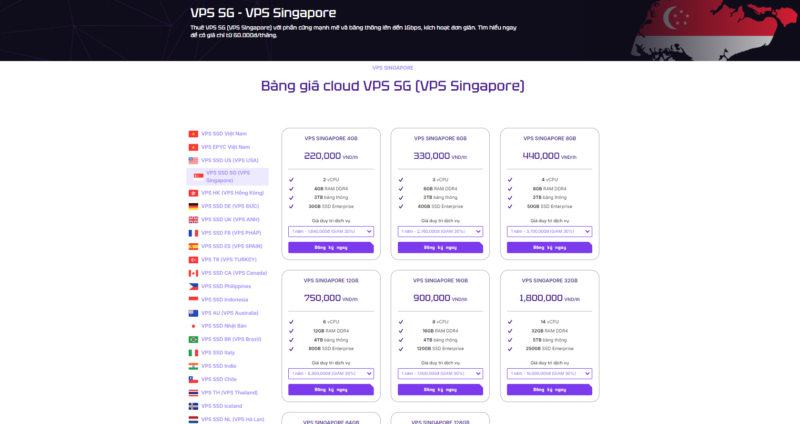Click the German flag icon for VPS ĐỨC
Viewport: 800px width, 424px height.
click(x=193, y=207)
